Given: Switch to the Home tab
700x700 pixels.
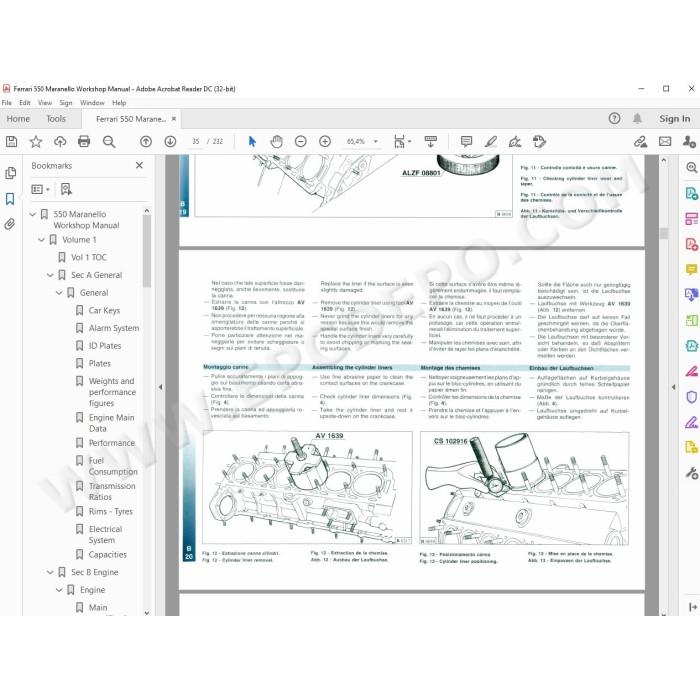Looking at the screenshot, I should pos(18,119).
